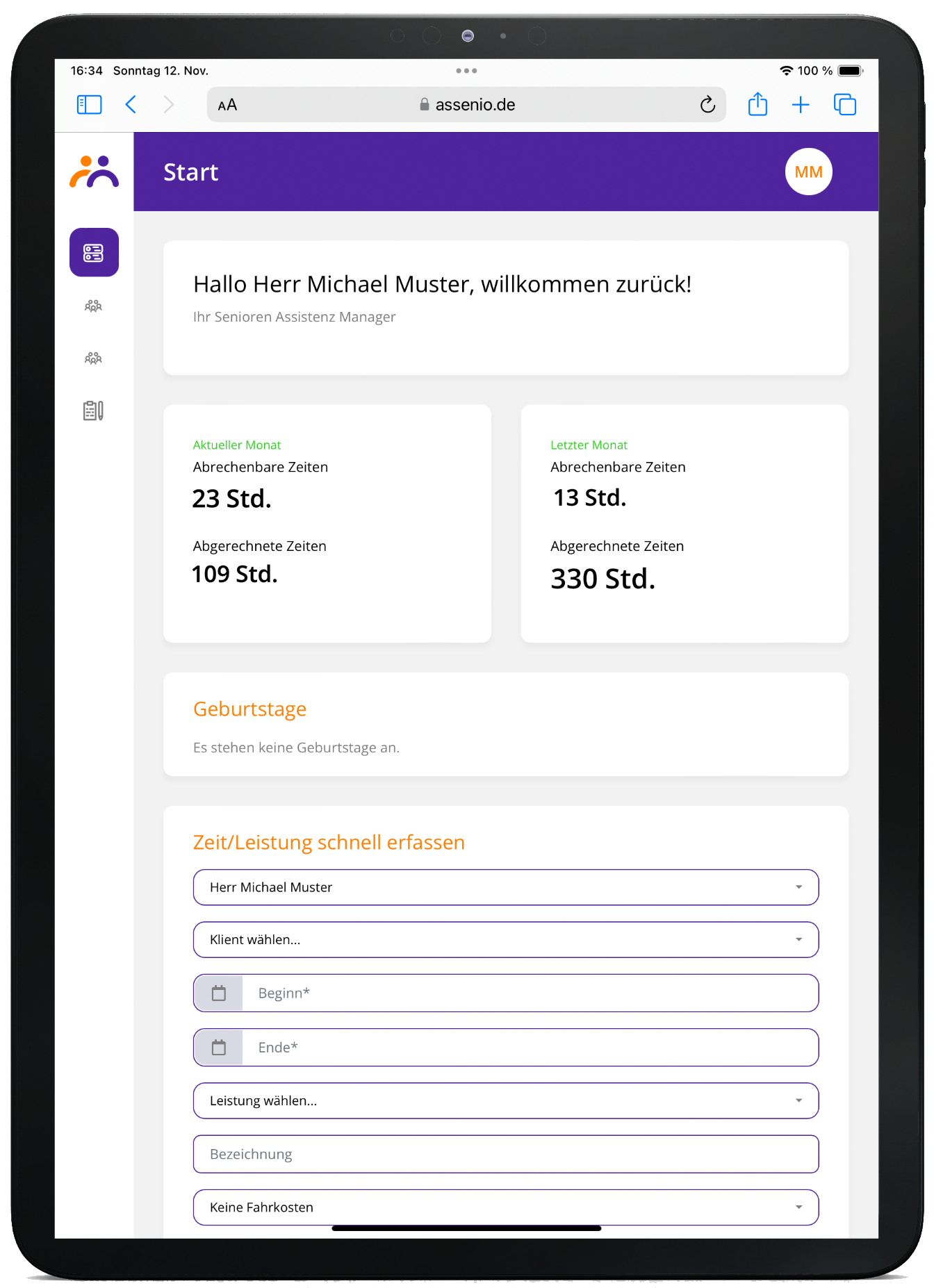This screenshot has width=934, height=1288.
Task: Tap the home indicator bar
Action: coord(466,1228)
